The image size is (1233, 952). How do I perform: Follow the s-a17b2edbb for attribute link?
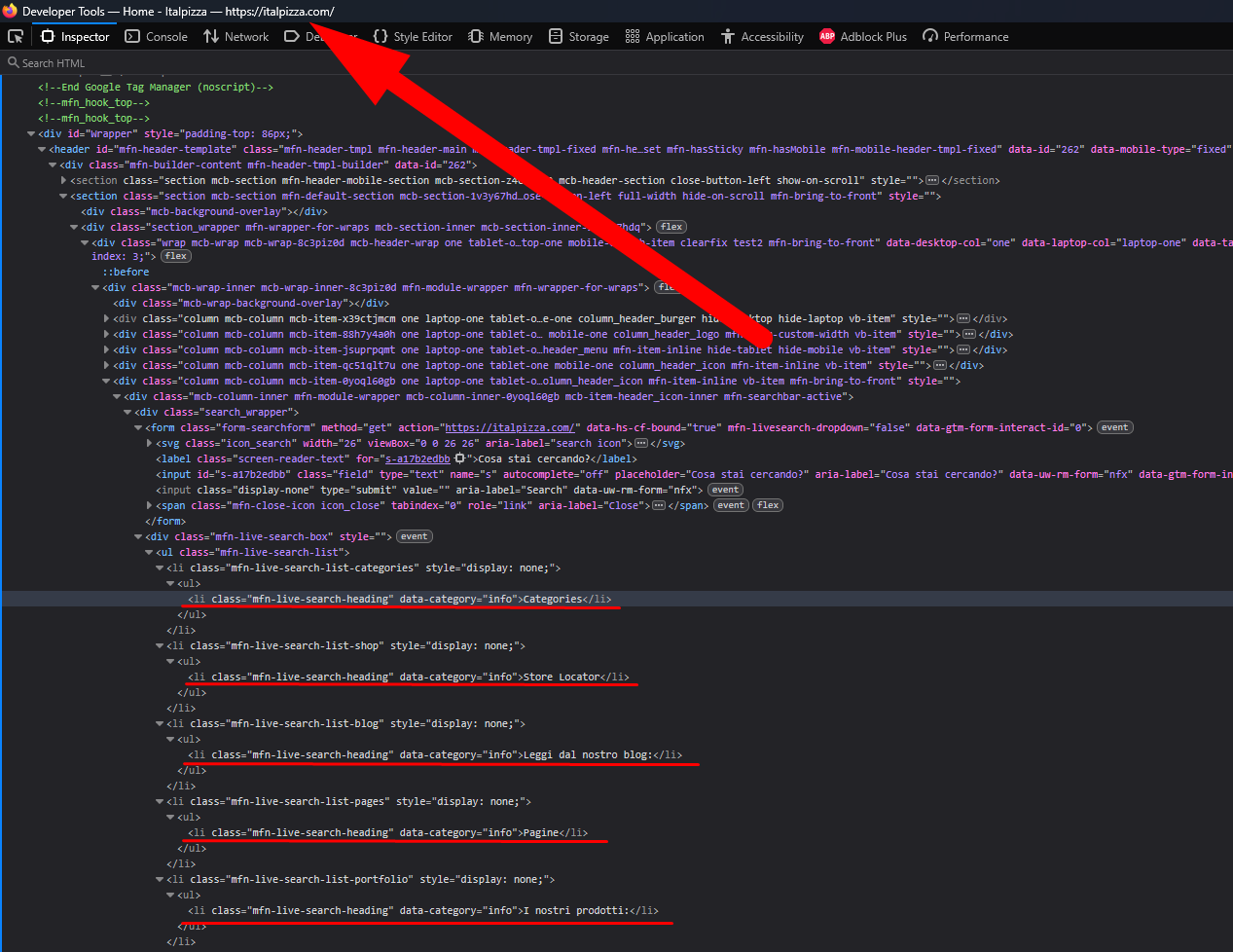pos(417,459)
